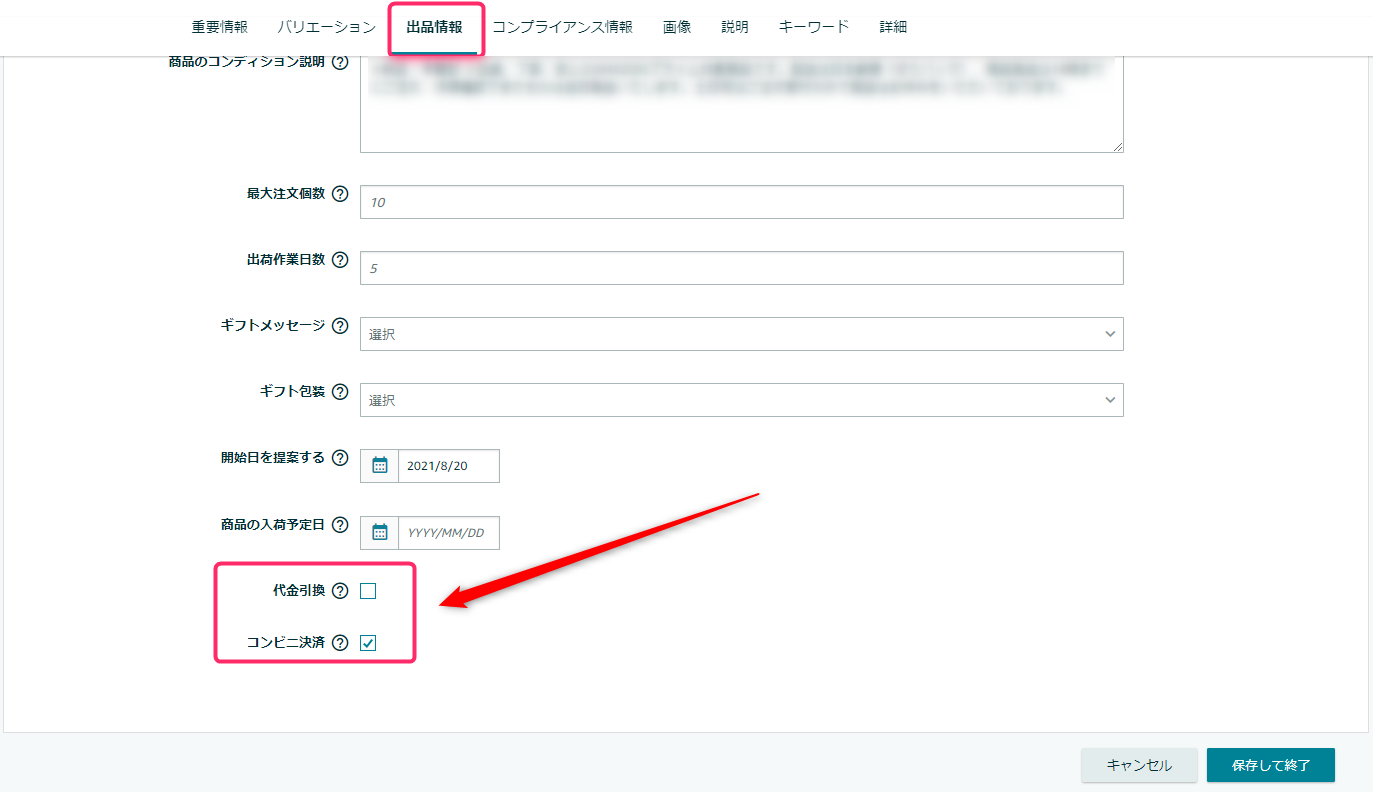Click the 最大注文個数 input field
The height and width of the screenshot is (792, 1373).
pyautogui.click(x=741, y=202)
